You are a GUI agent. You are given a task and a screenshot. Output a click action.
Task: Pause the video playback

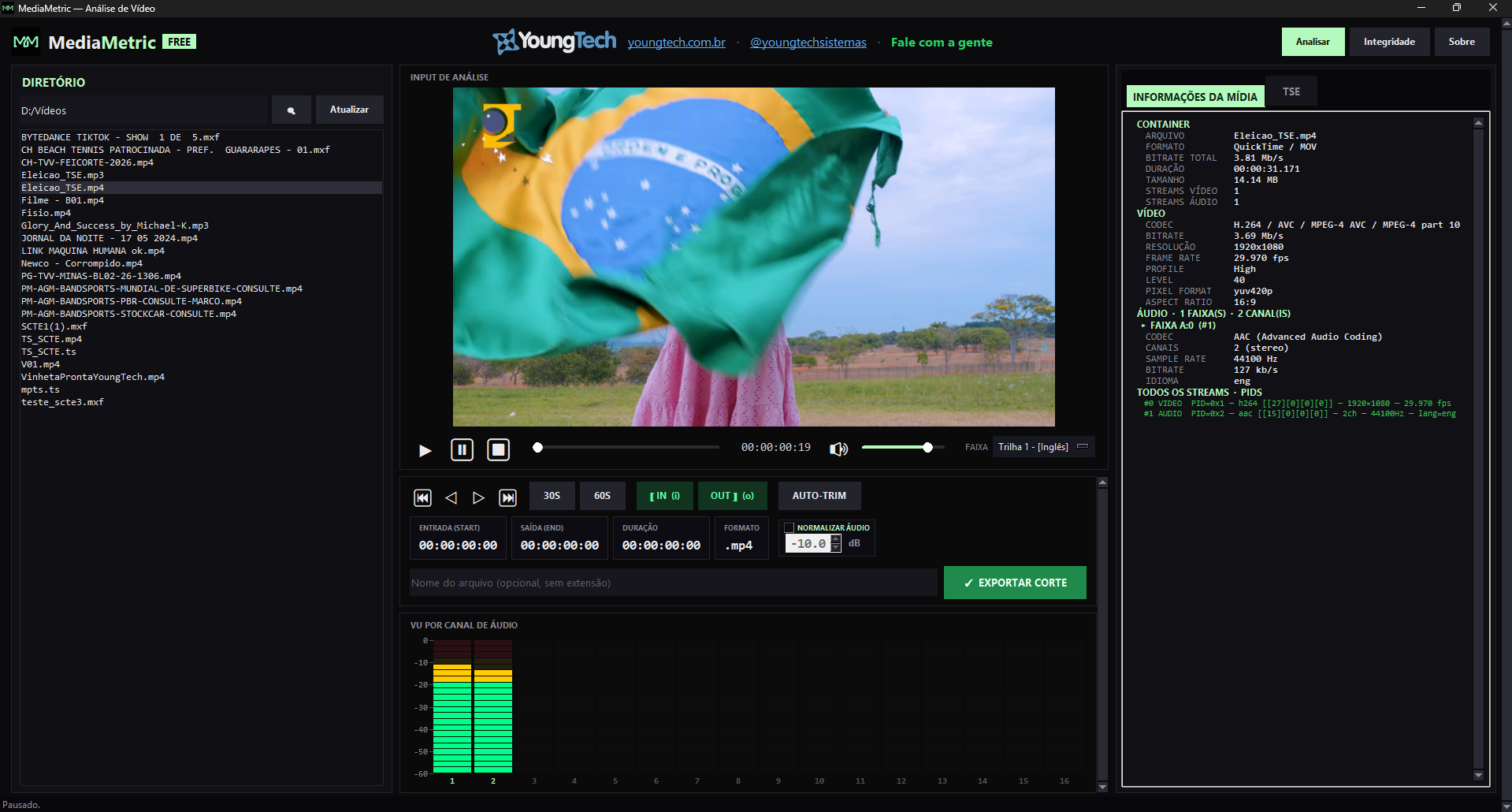click(x=462, y=449)
